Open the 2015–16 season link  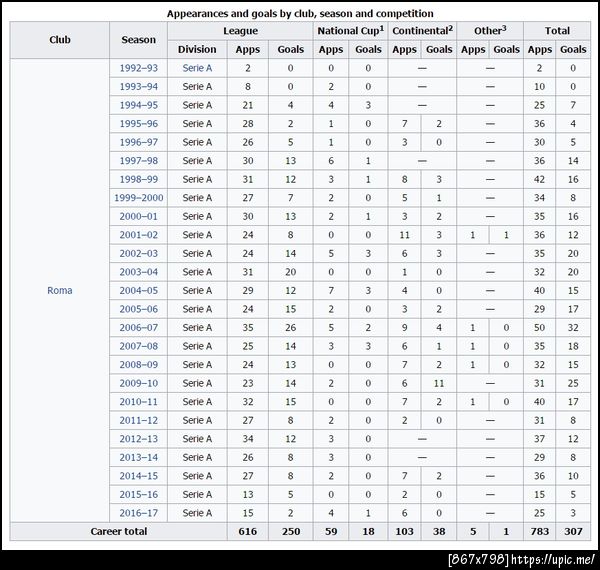[x=139, y=495]
